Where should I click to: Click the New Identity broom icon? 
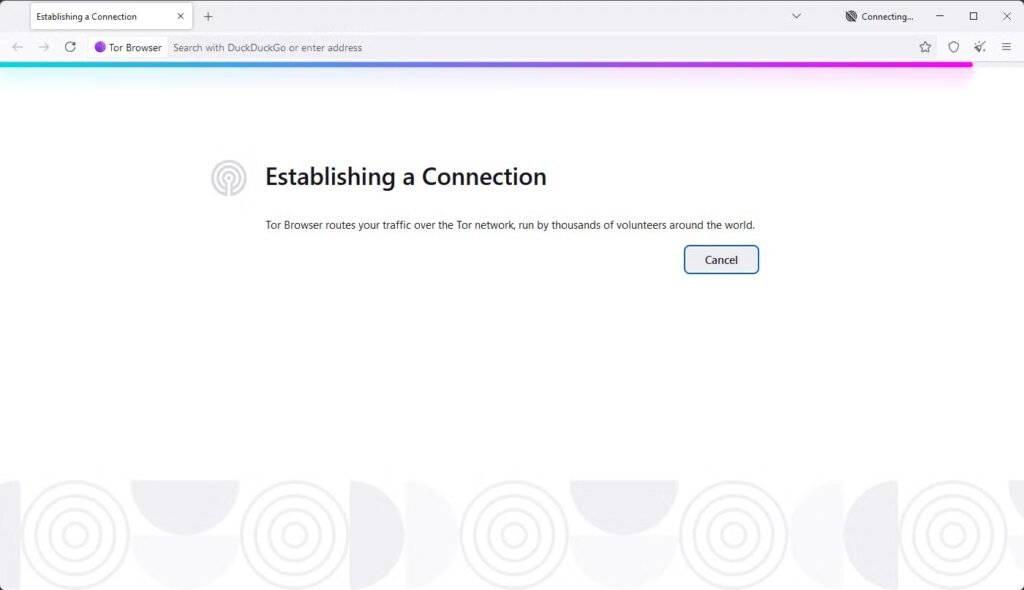pos(980,47)
